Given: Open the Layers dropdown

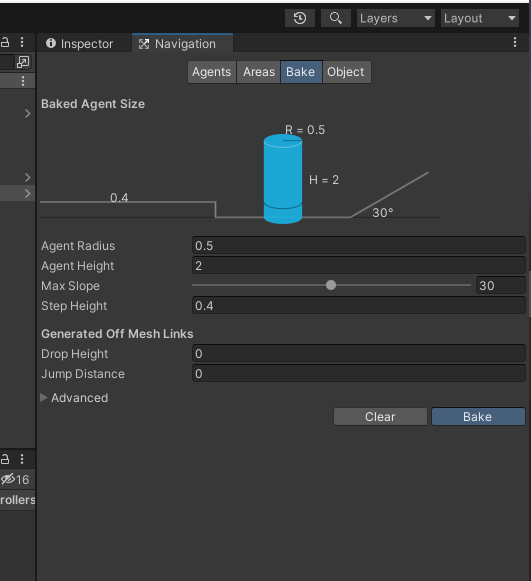Looking at the screenshot, I should (x=396, y=18).
